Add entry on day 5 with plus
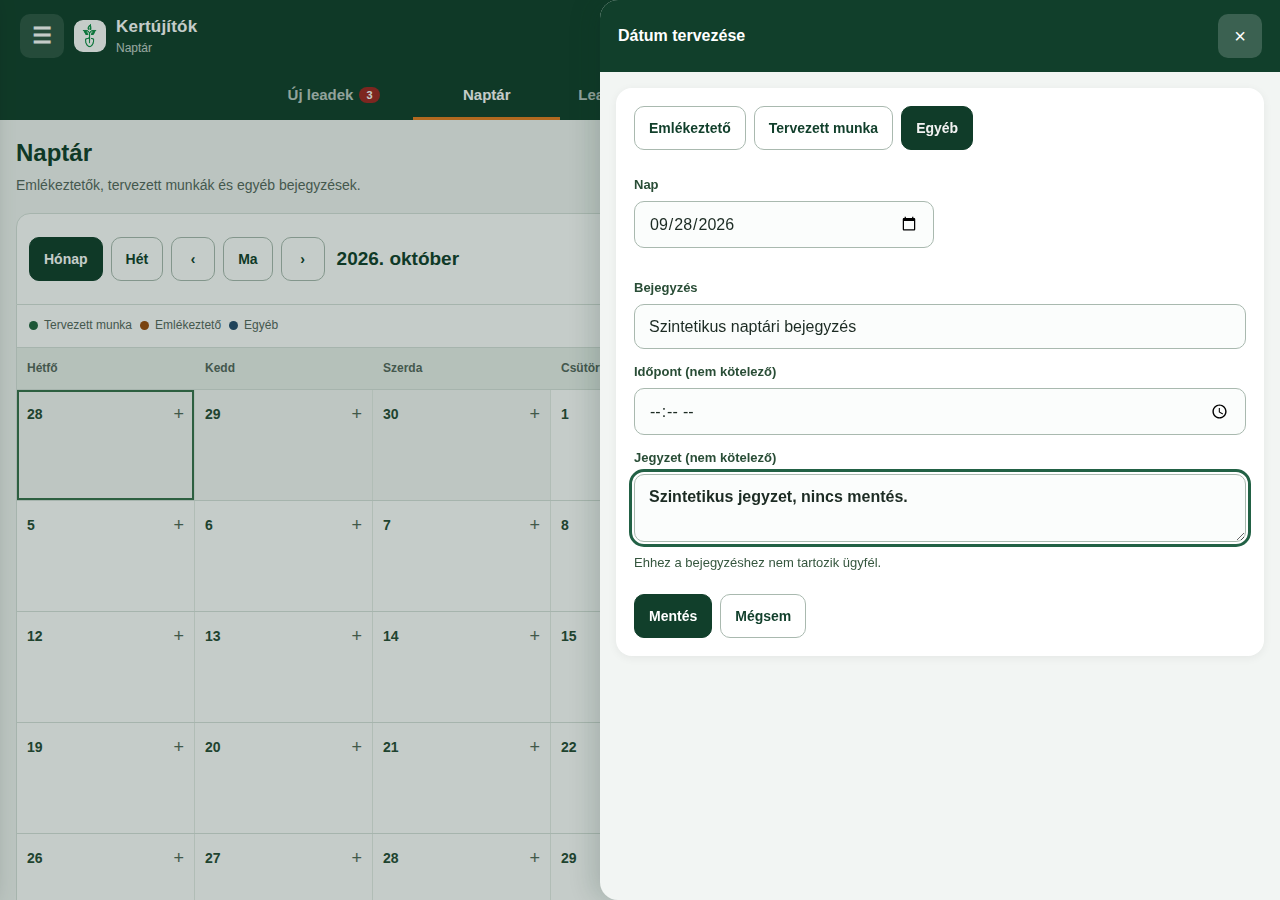 179,524
